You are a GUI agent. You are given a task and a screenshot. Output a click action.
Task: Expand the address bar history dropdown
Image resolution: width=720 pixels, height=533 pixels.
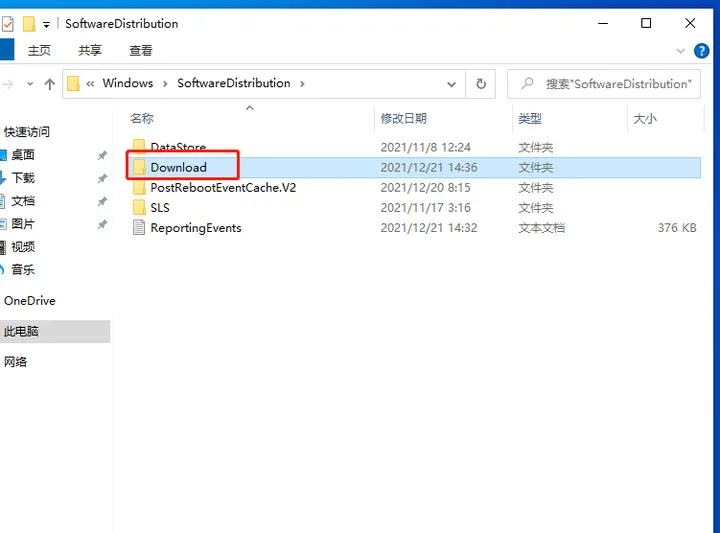pos(451,84)
